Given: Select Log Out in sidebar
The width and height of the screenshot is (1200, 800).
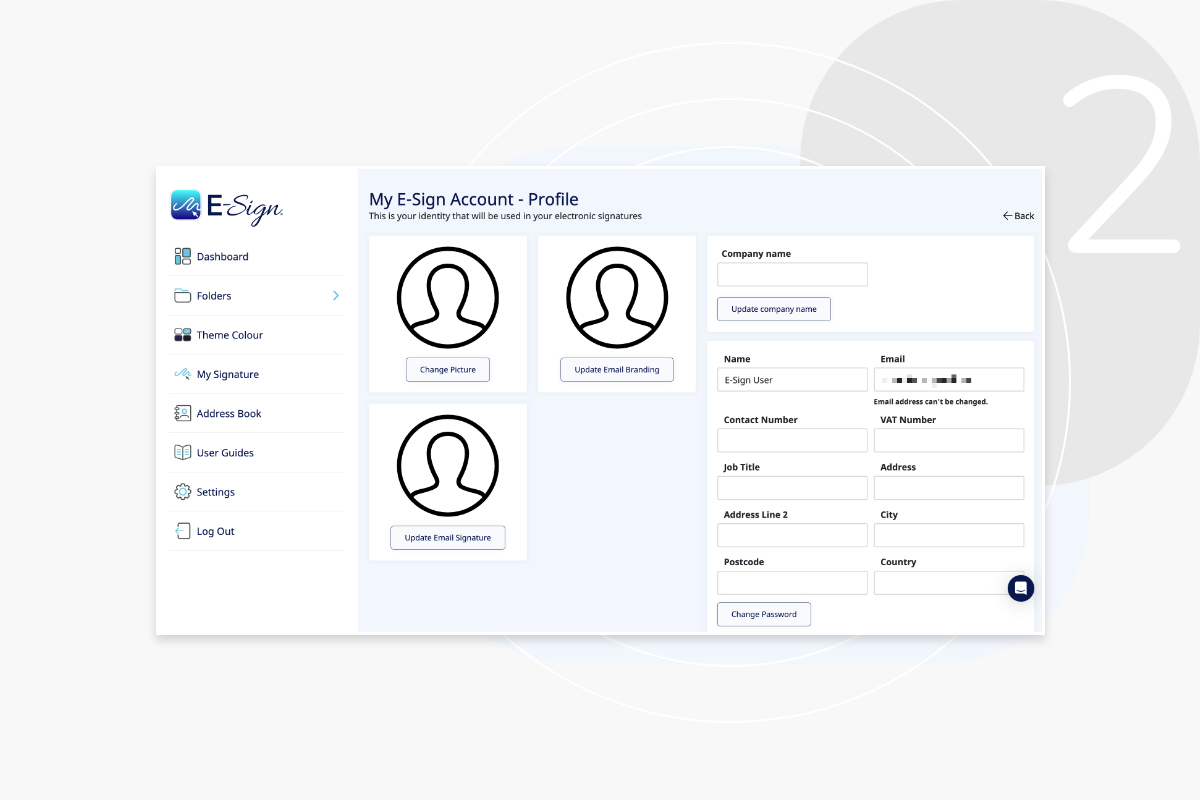Looking at the screenshot, I should (x=256, y=531).
